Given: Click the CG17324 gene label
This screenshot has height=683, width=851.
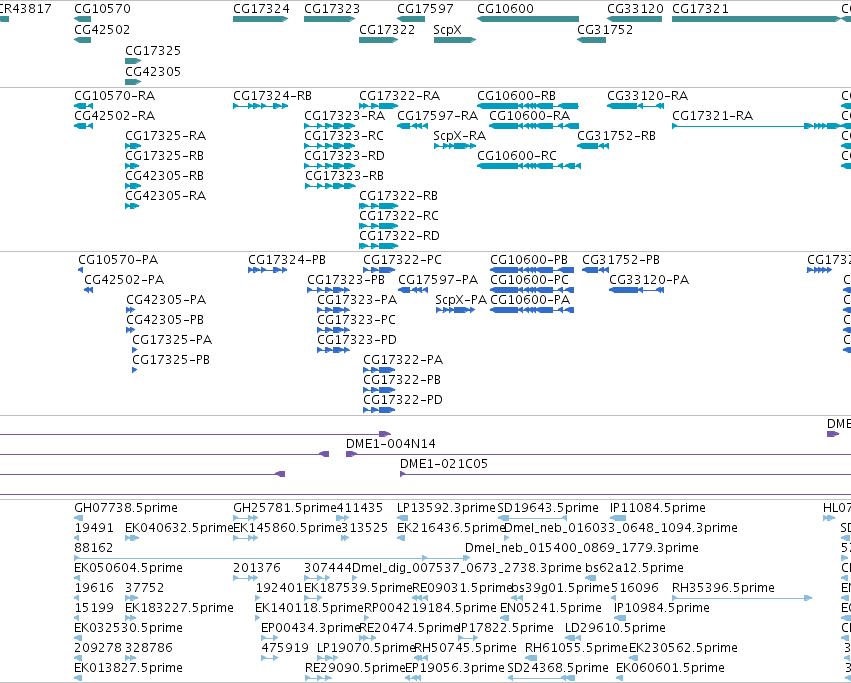Looking at the screenshot, I should point(261,9).
